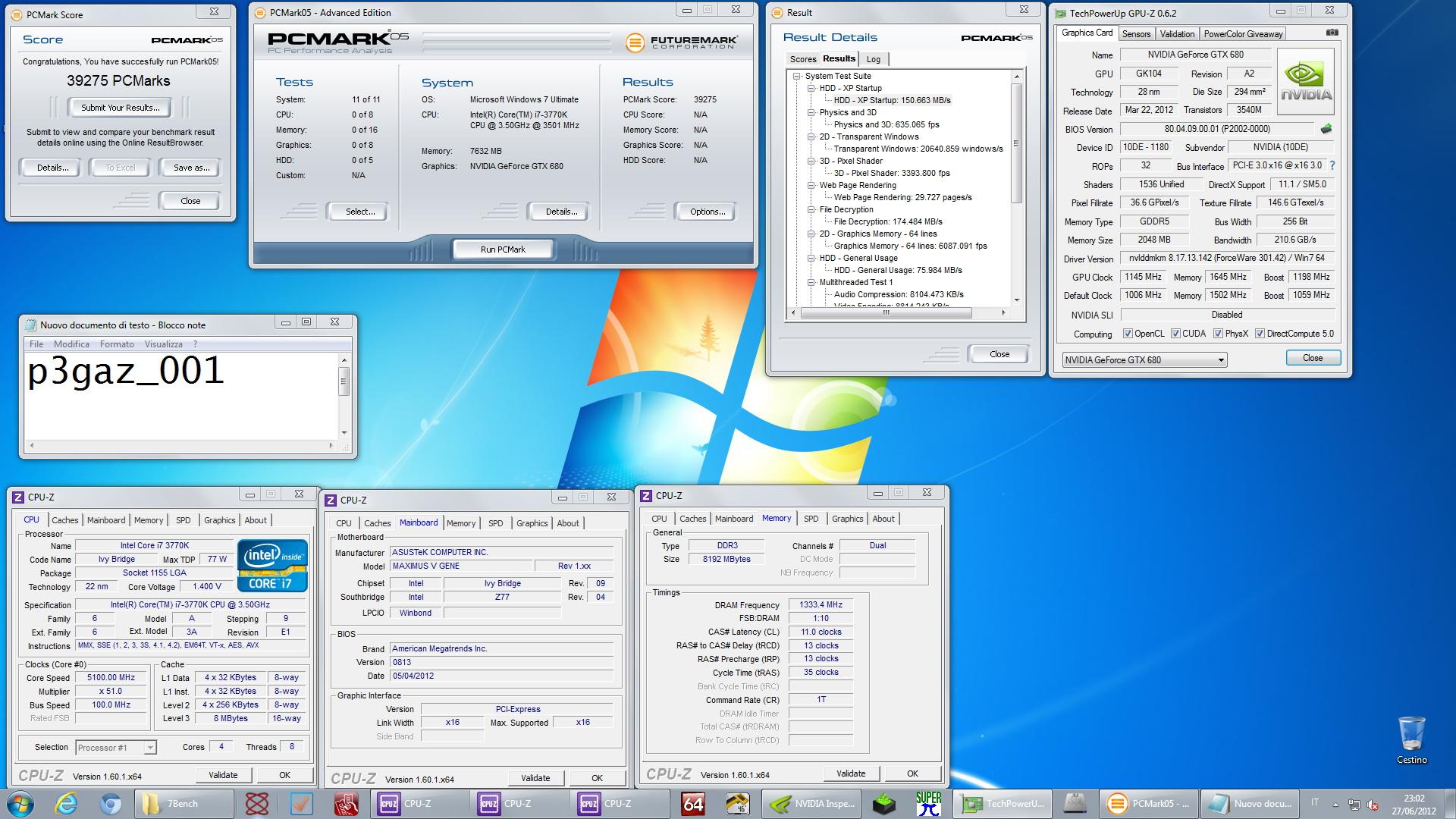The image size is (1456, 819).
Task: Switch to the first CPU-Z taskbar button
Action: tap(420, 804)
